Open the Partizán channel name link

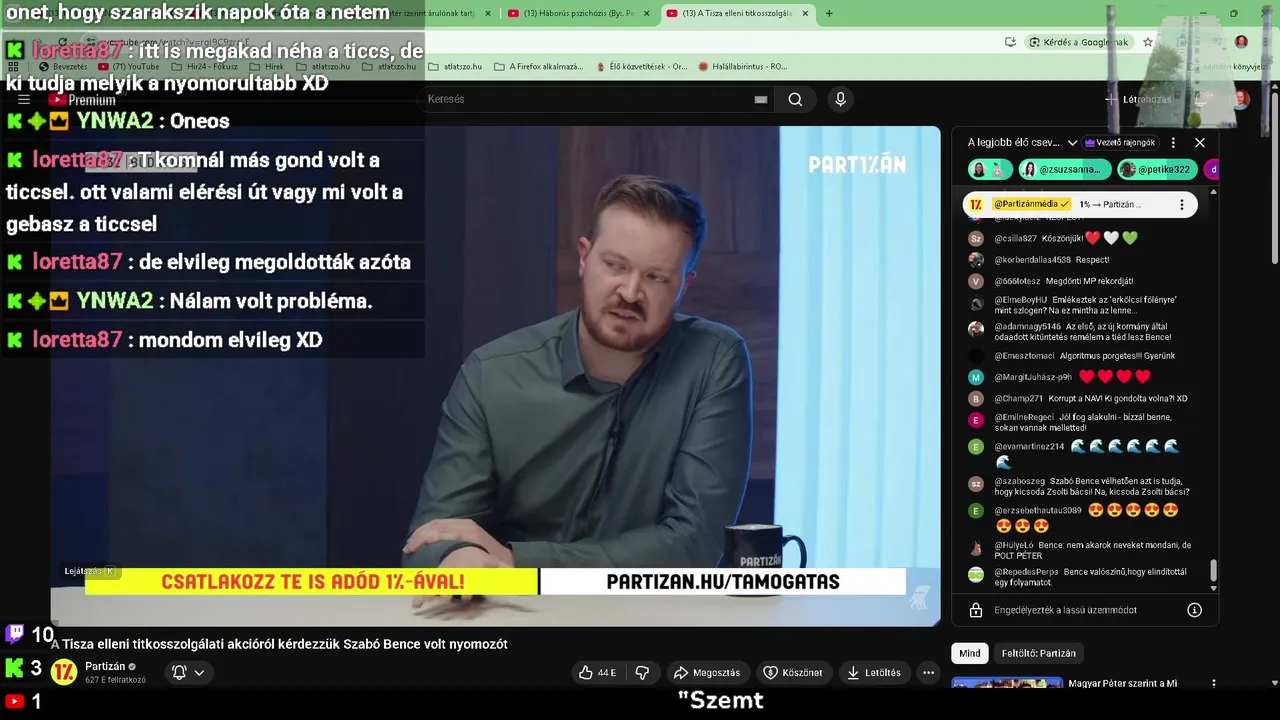[105, 666]
